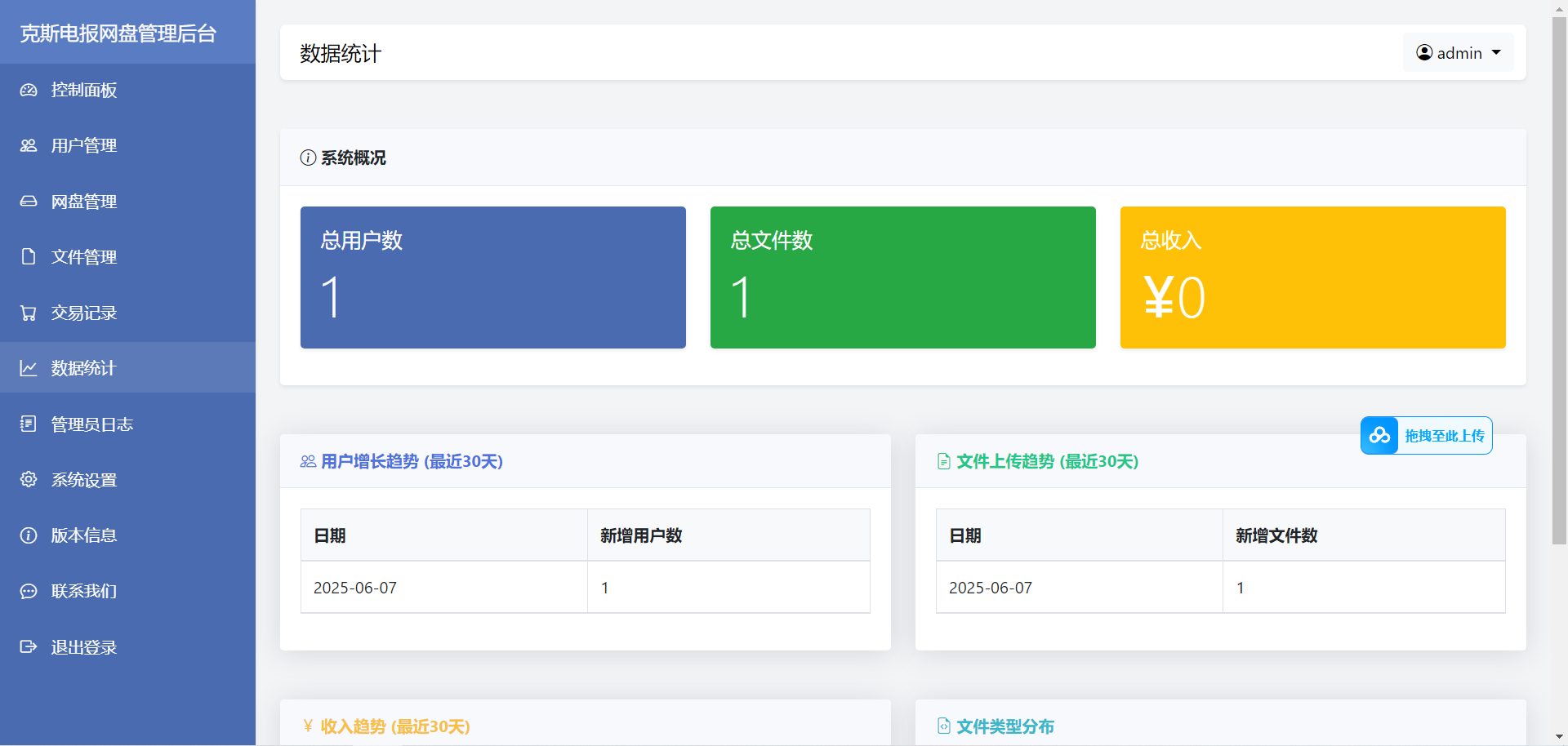The width and height of the screenshot is (1568, 746).
Task: Click the 系统设置 gear icon
Action: point(29,479)
